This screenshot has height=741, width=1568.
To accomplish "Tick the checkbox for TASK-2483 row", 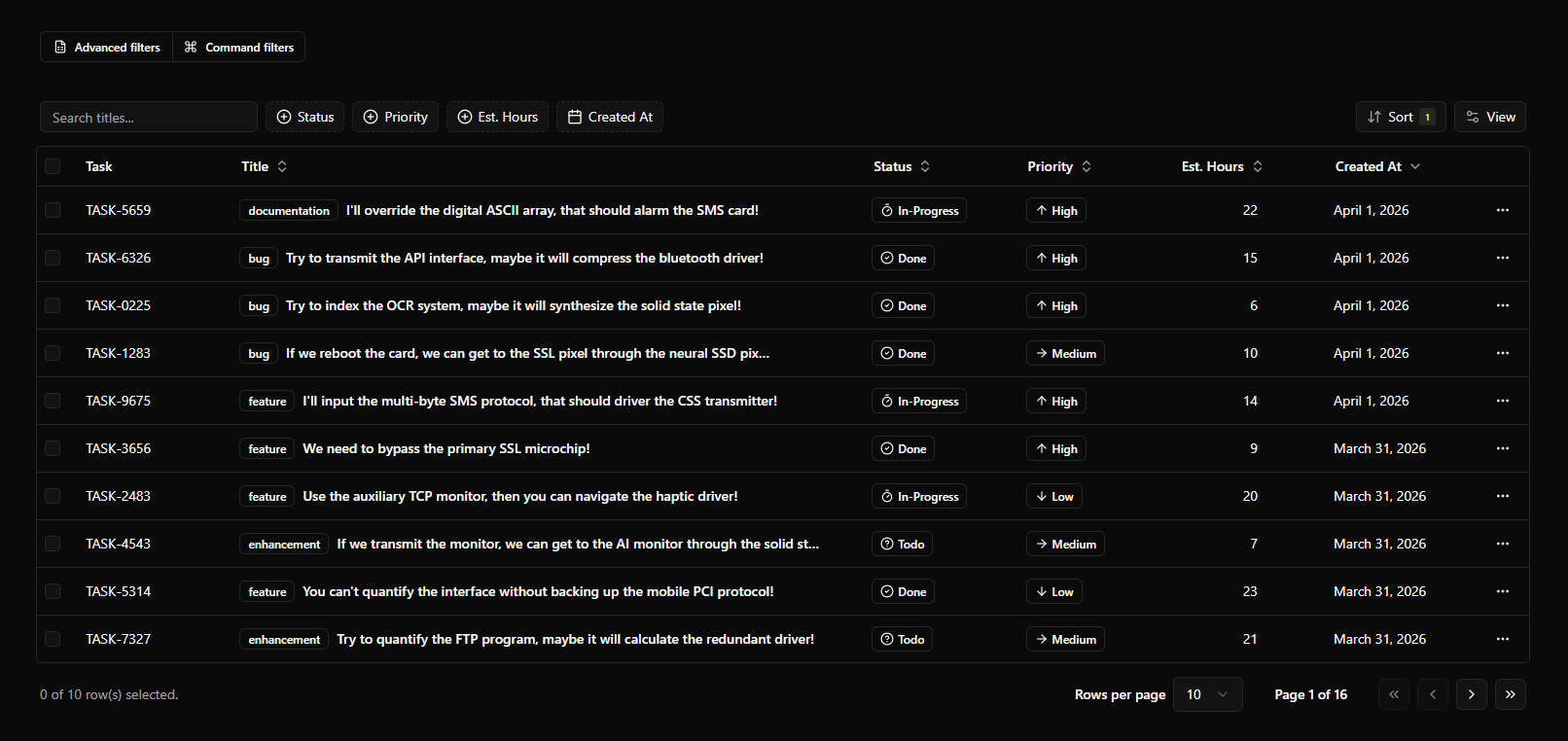I will [53, 496].
